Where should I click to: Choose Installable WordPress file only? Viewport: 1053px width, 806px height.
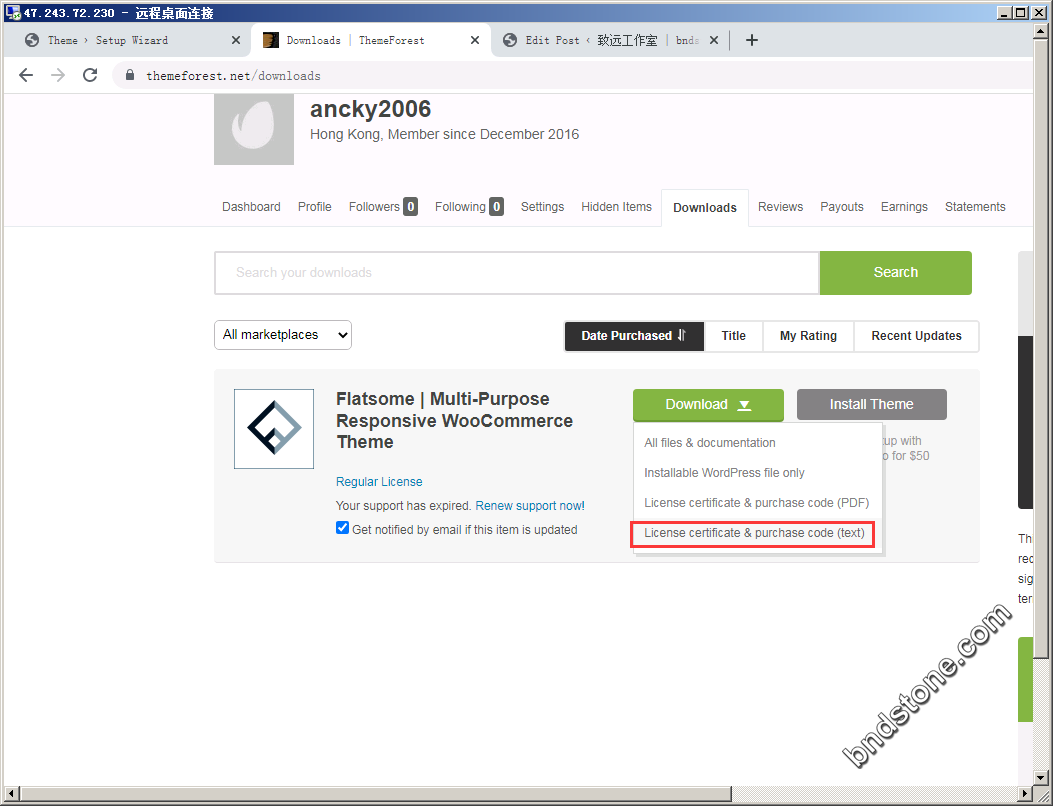724,473
